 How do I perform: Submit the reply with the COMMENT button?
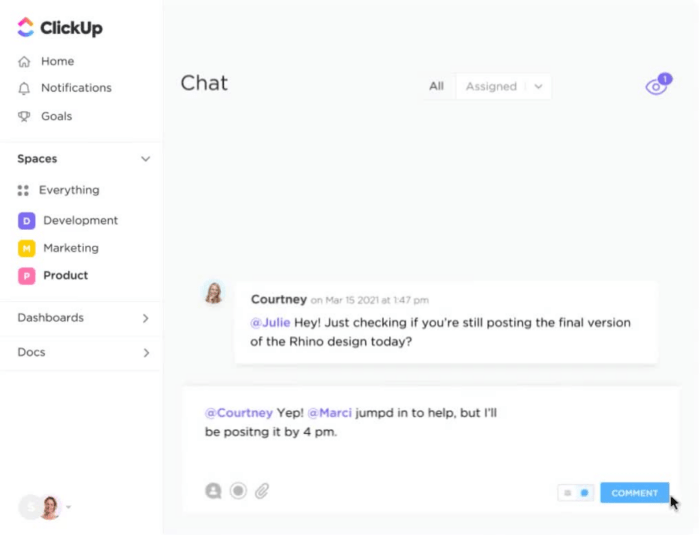(634, 493)
